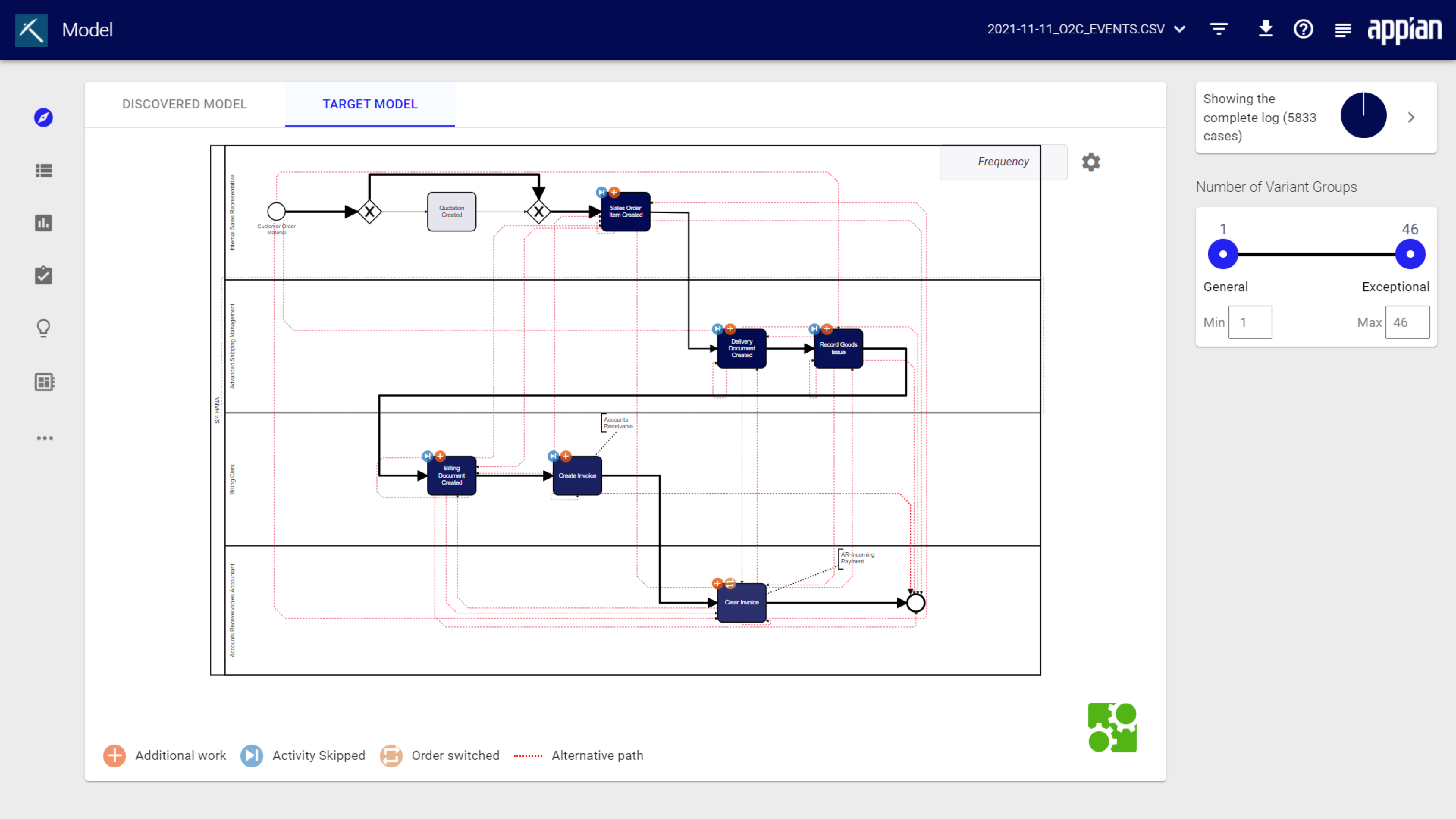This screenshot has width=1456, height=819.
Task: Click the Appian brand logo
Action: [1404, 30]
